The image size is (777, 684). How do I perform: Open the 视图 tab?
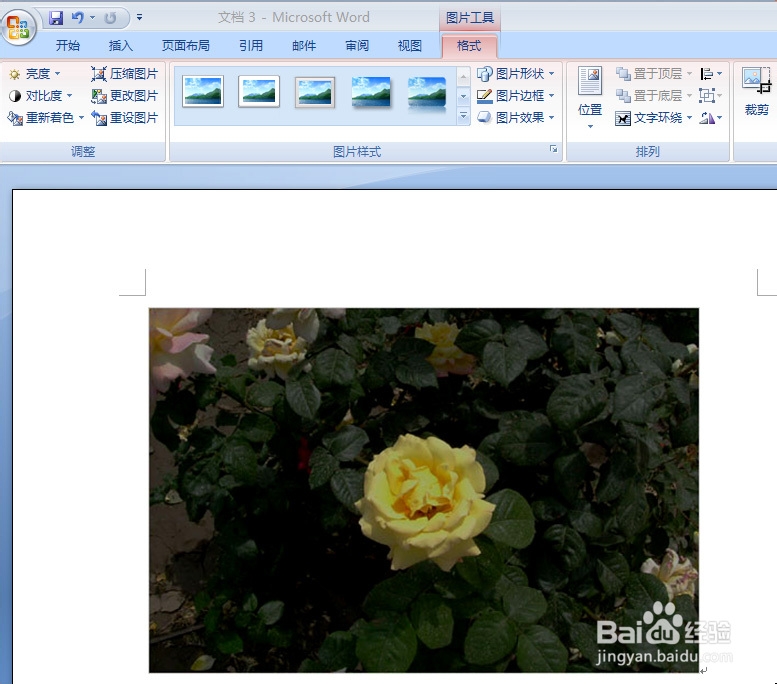pyautogui.click(x=410, y=46)
